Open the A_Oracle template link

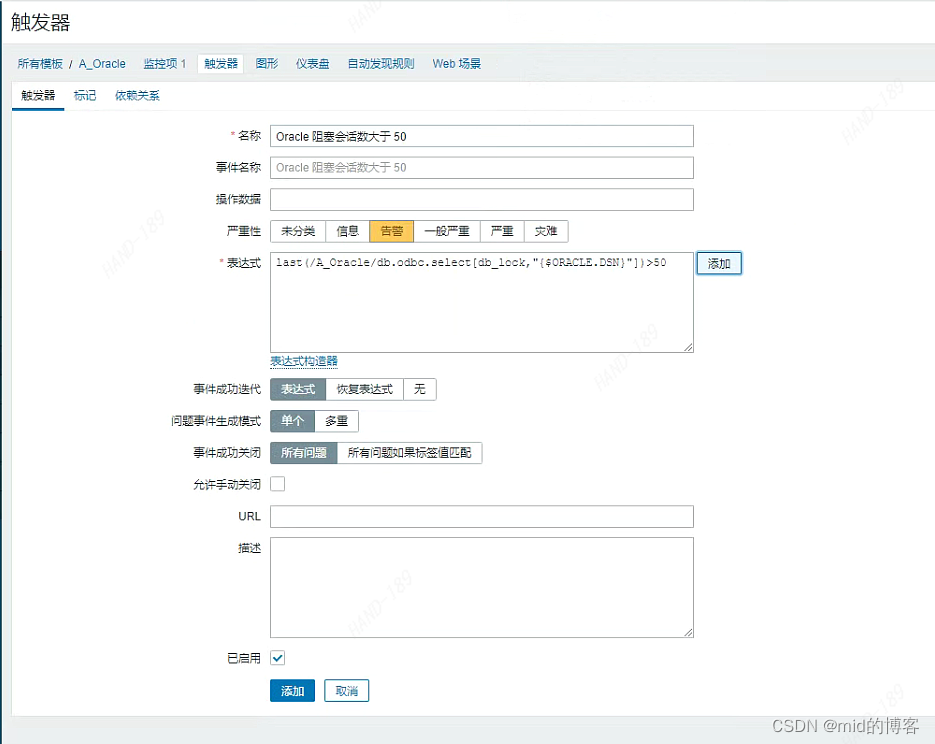pyautogui.click(x=102, y=64)
